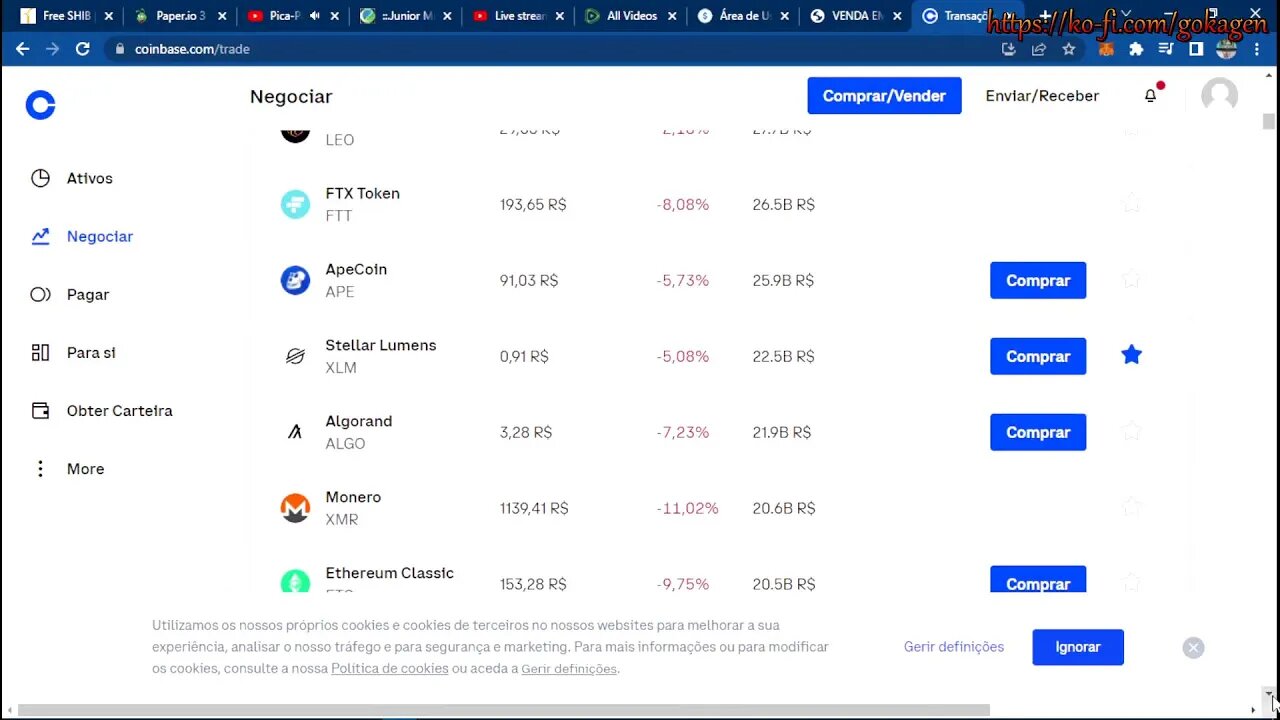The image size is (1280, 720).
Task: Switch to the Live stream tab
Action: click(x=519, y=16)
